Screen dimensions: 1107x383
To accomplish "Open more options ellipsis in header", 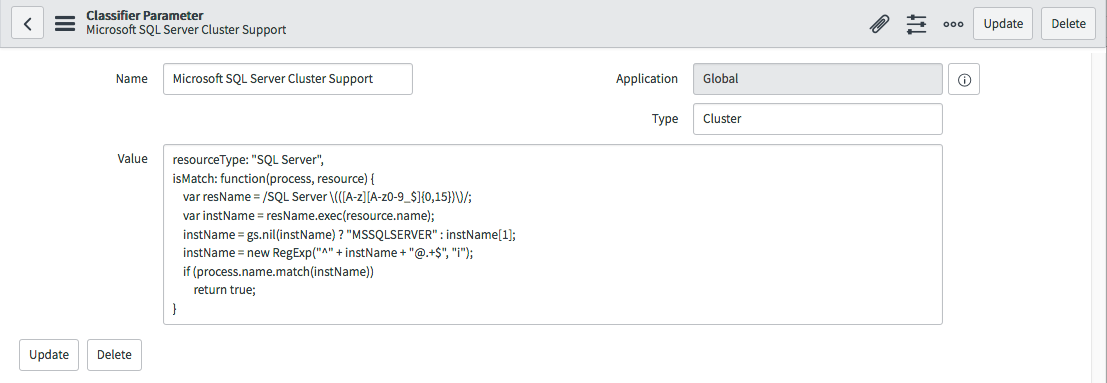I will (953, 24).
